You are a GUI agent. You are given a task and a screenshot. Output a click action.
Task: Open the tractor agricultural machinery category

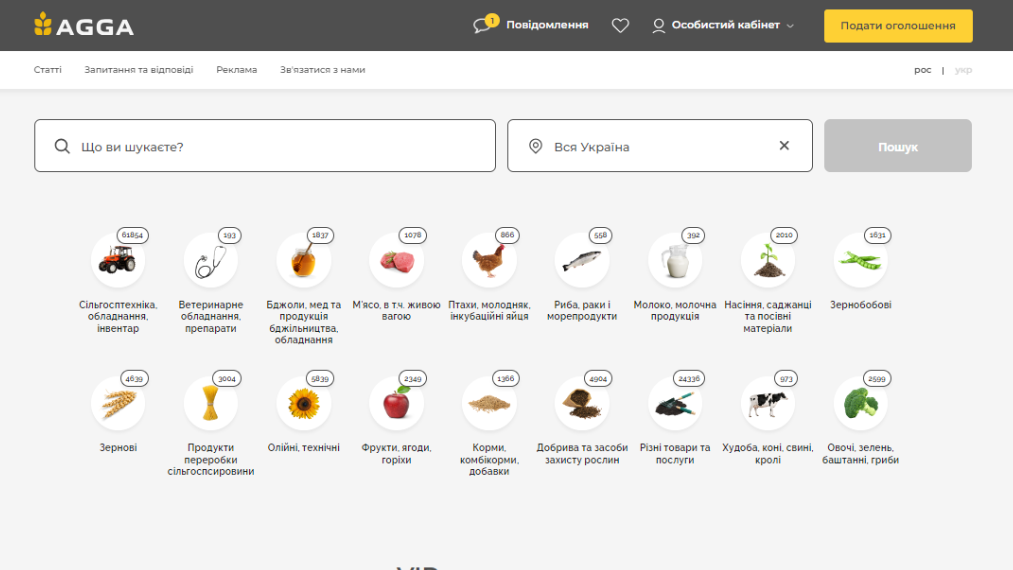coord(118,260)
